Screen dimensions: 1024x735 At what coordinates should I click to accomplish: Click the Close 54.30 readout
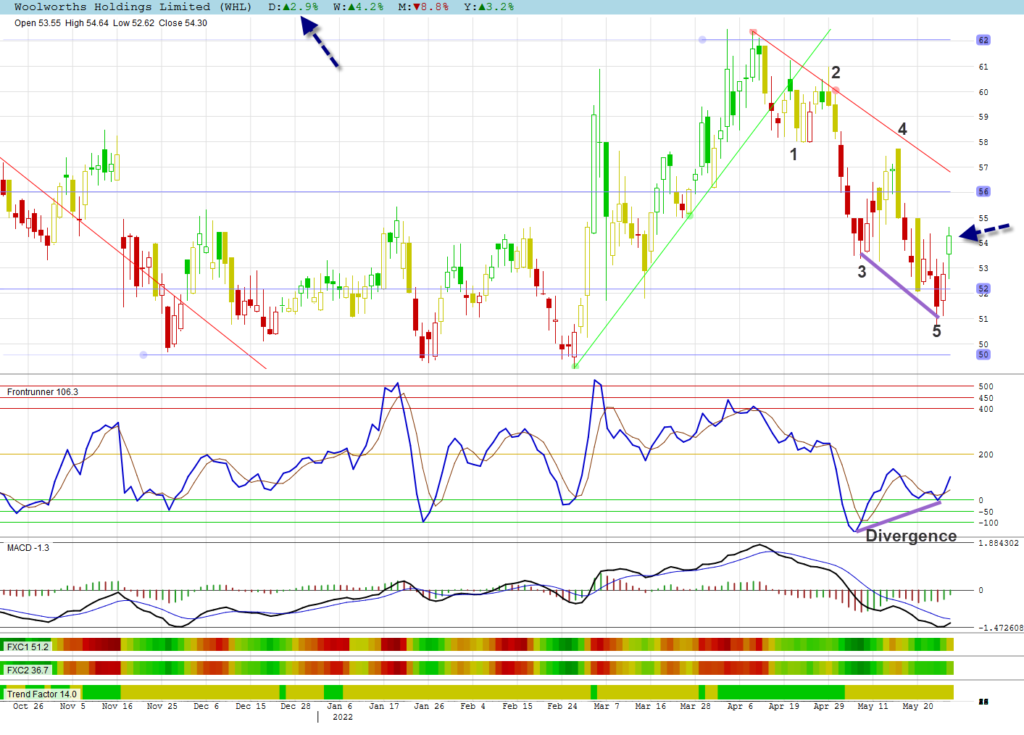[183, 23]
